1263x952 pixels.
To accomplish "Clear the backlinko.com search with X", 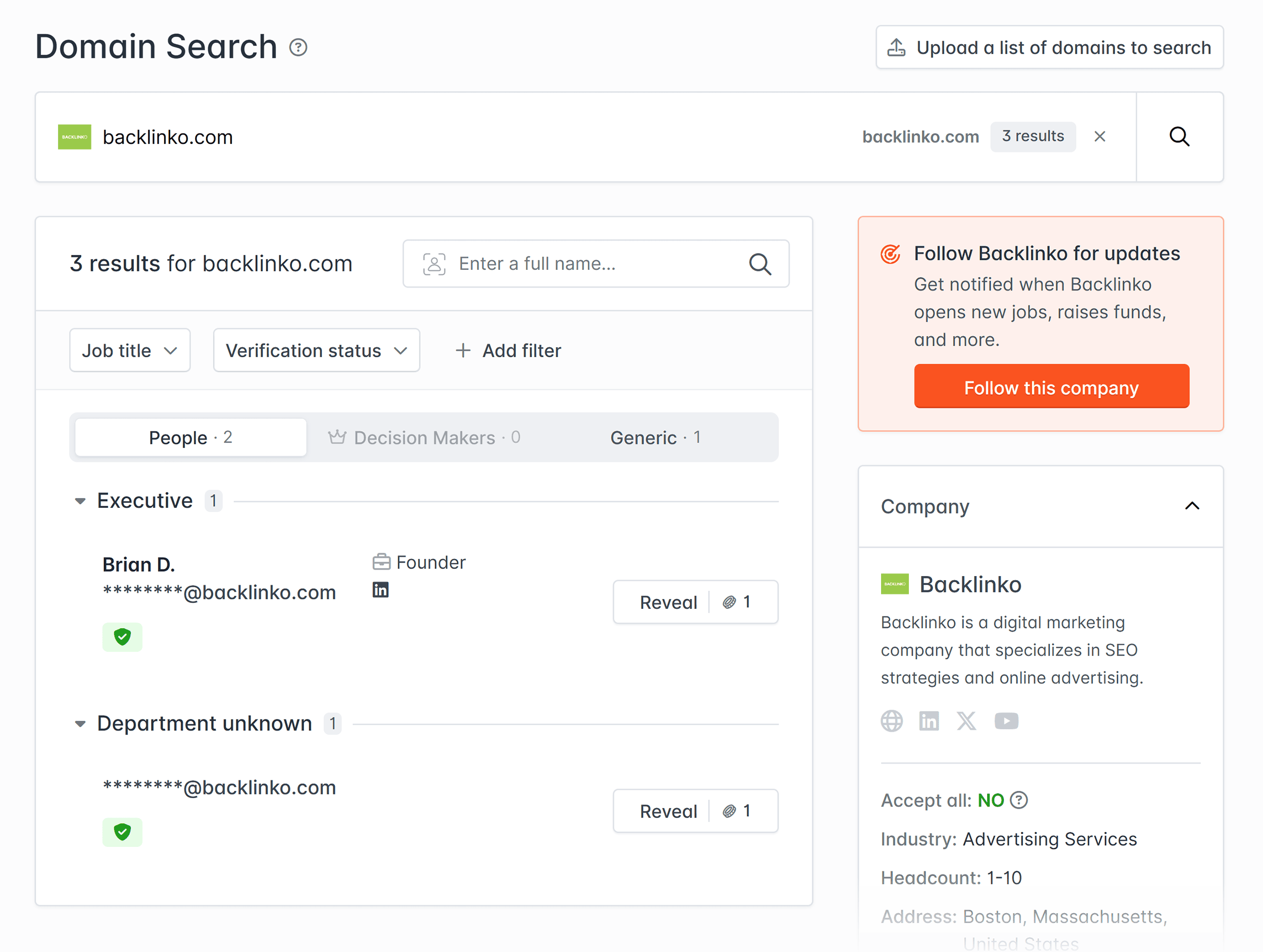I will click(1100, 136).
